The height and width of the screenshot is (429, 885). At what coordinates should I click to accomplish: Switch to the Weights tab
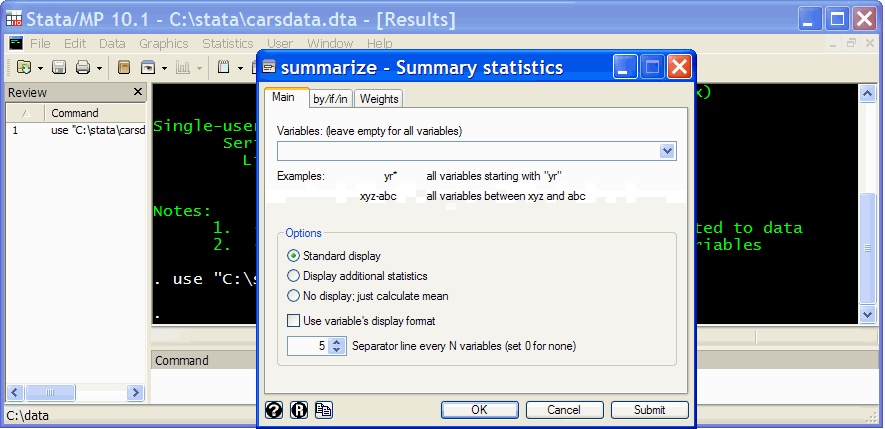[x=378, y=98]
